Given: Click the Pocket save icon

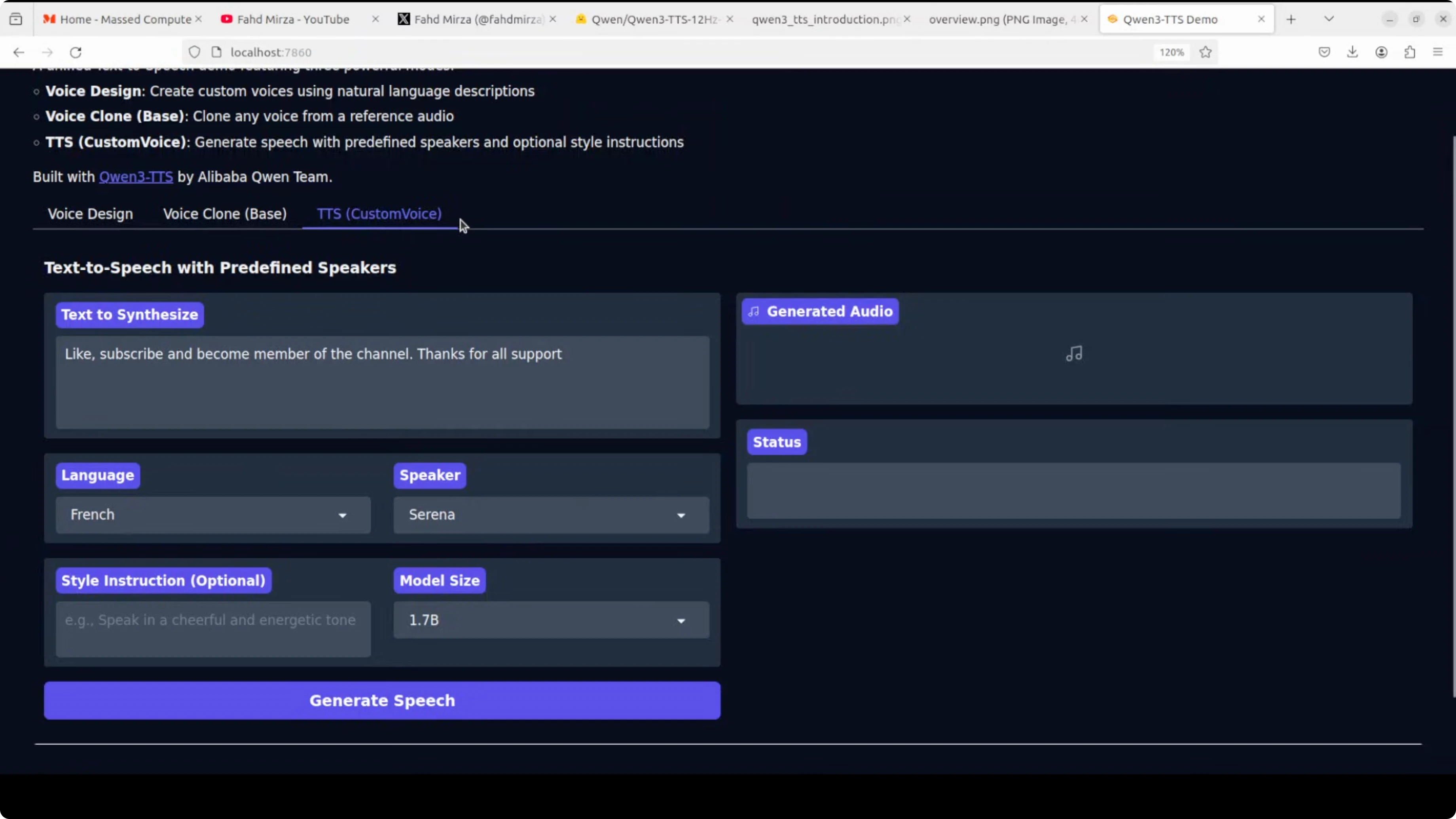Looking at the screenshot, I should [x=1324, y=53].
